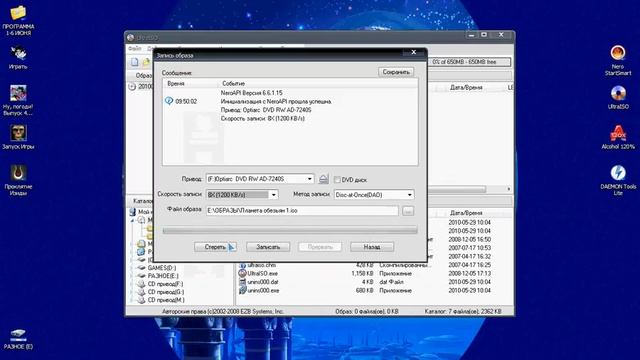
Task: Click the 'NeroAPI Версия 6.6.1.15' log line
Action: pos(251,93)
